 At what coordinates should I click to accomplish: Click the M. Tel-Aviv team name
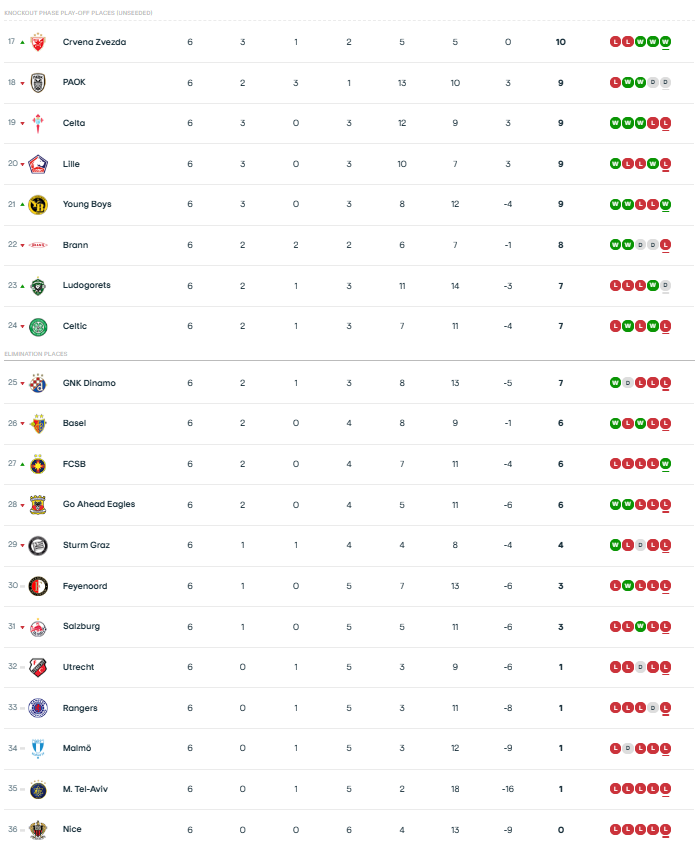point(86,789)
